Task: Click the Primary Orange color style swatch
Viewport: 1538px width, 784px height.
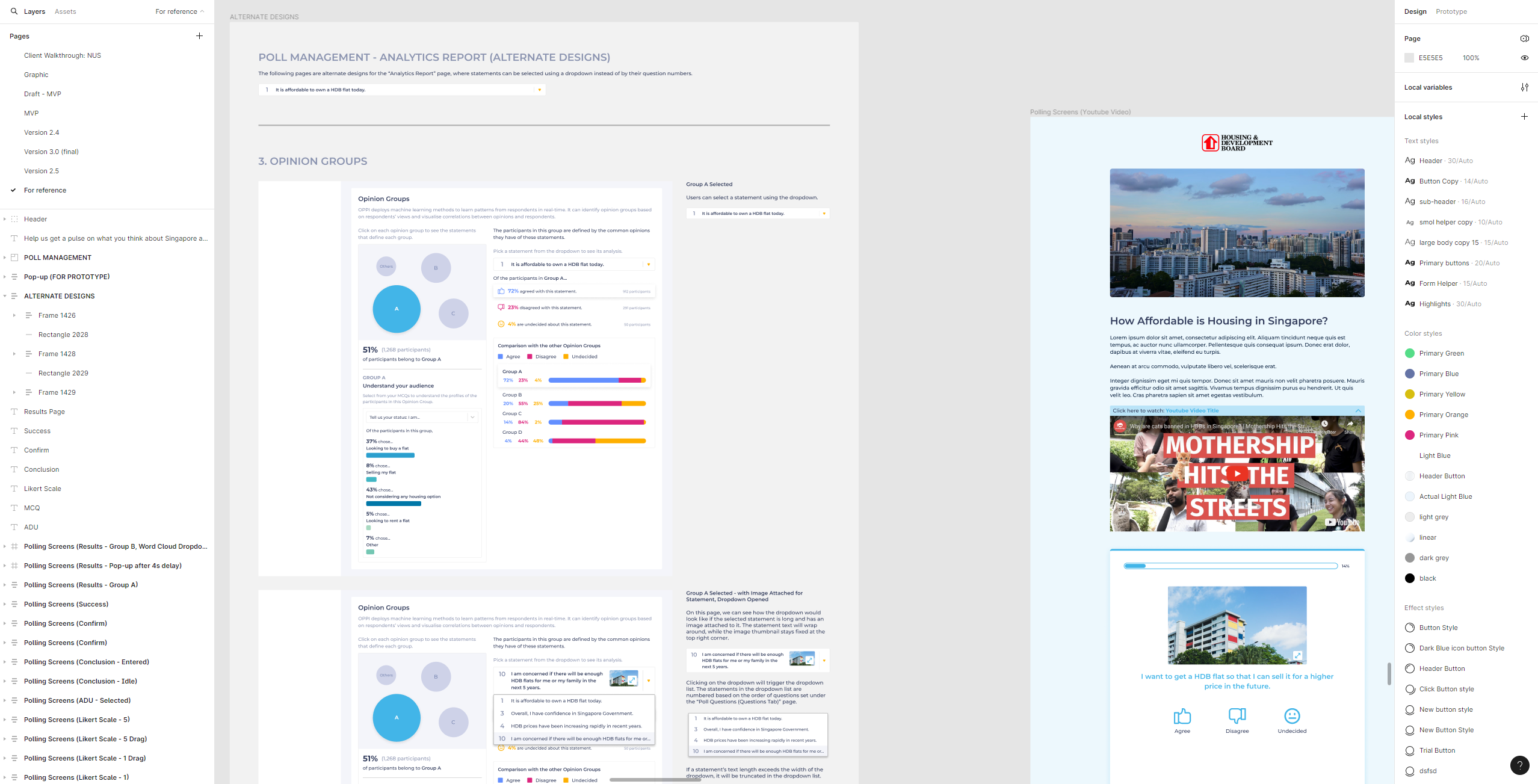Action: (x=1409, y=415)
